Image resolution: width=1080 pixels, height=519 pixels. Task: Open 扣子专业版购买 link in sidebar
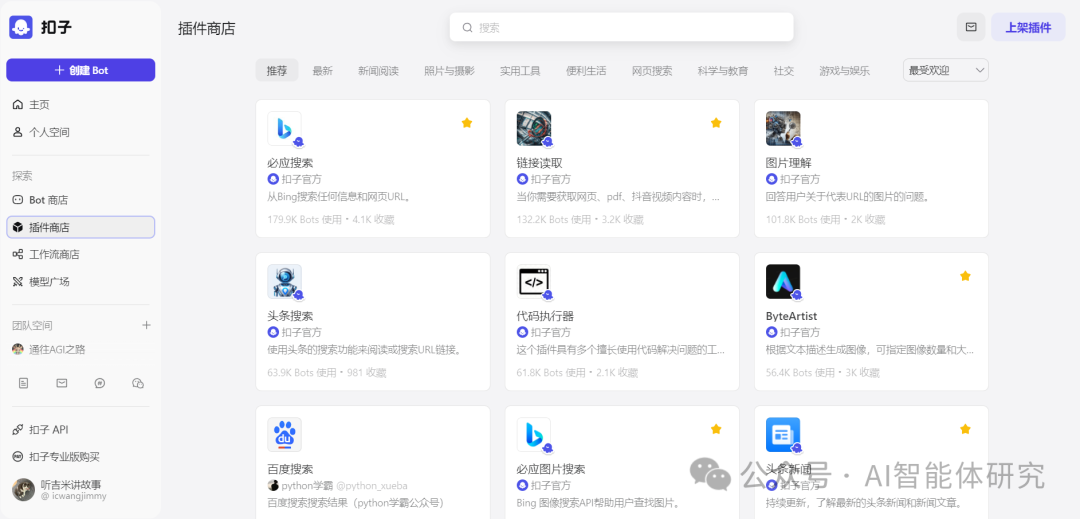[x=81, y=456]
